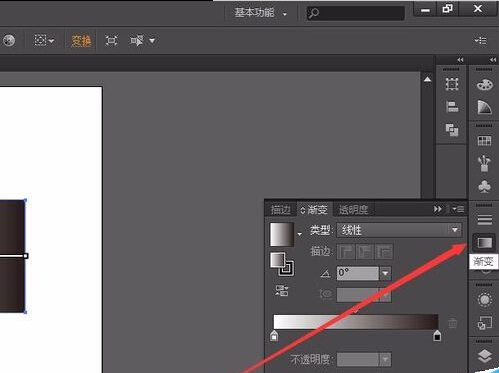Select the 渐变 tab
Viewport: 499px width, 373px height.
(314, 210)
